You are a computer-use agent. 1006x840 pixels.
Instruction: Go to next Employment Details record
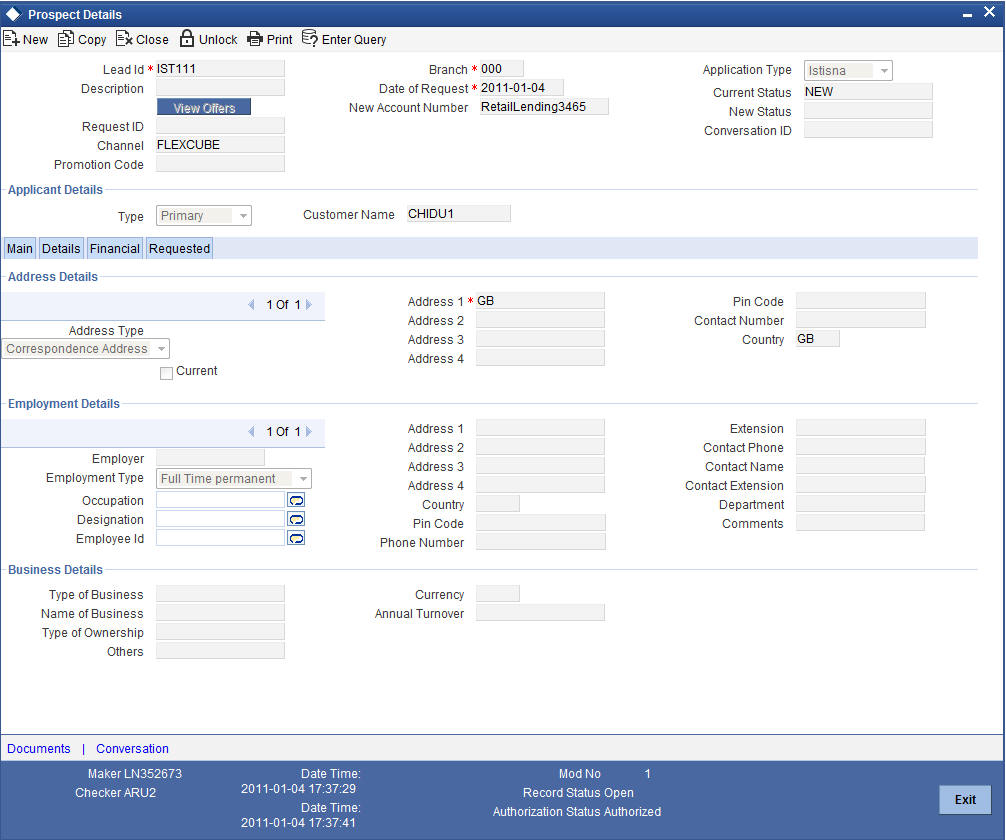[309, 431]
